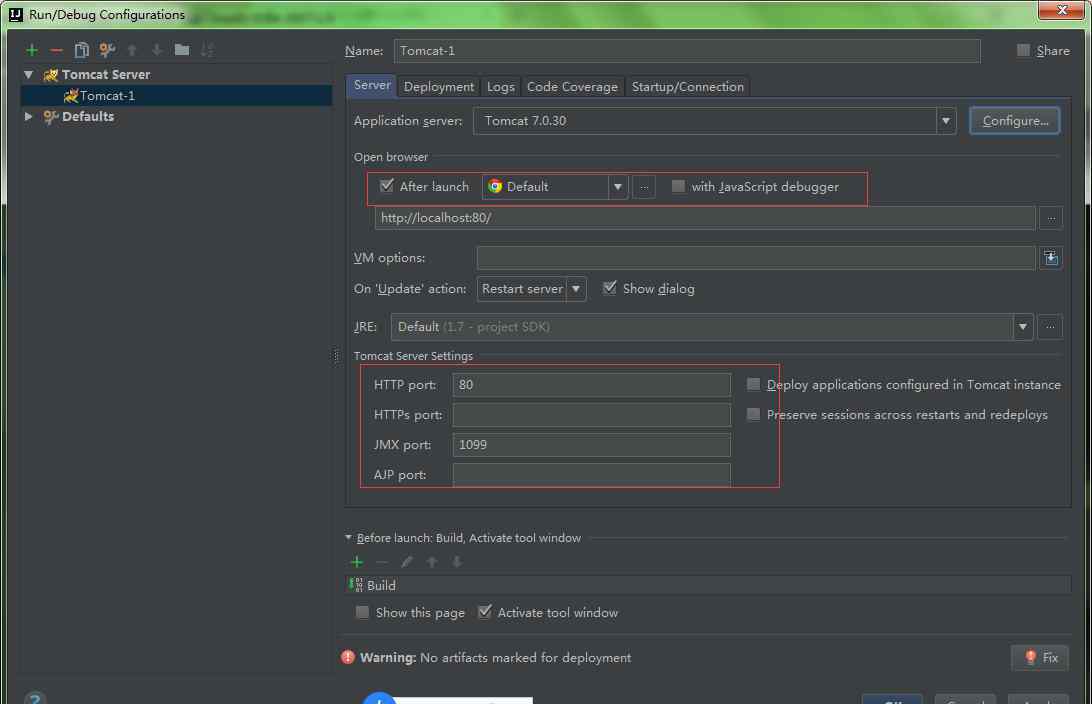The image size is (1092, 704).
Task: Enable Deploy applications configured in Tomcat instance
Action: click(753, 384)
